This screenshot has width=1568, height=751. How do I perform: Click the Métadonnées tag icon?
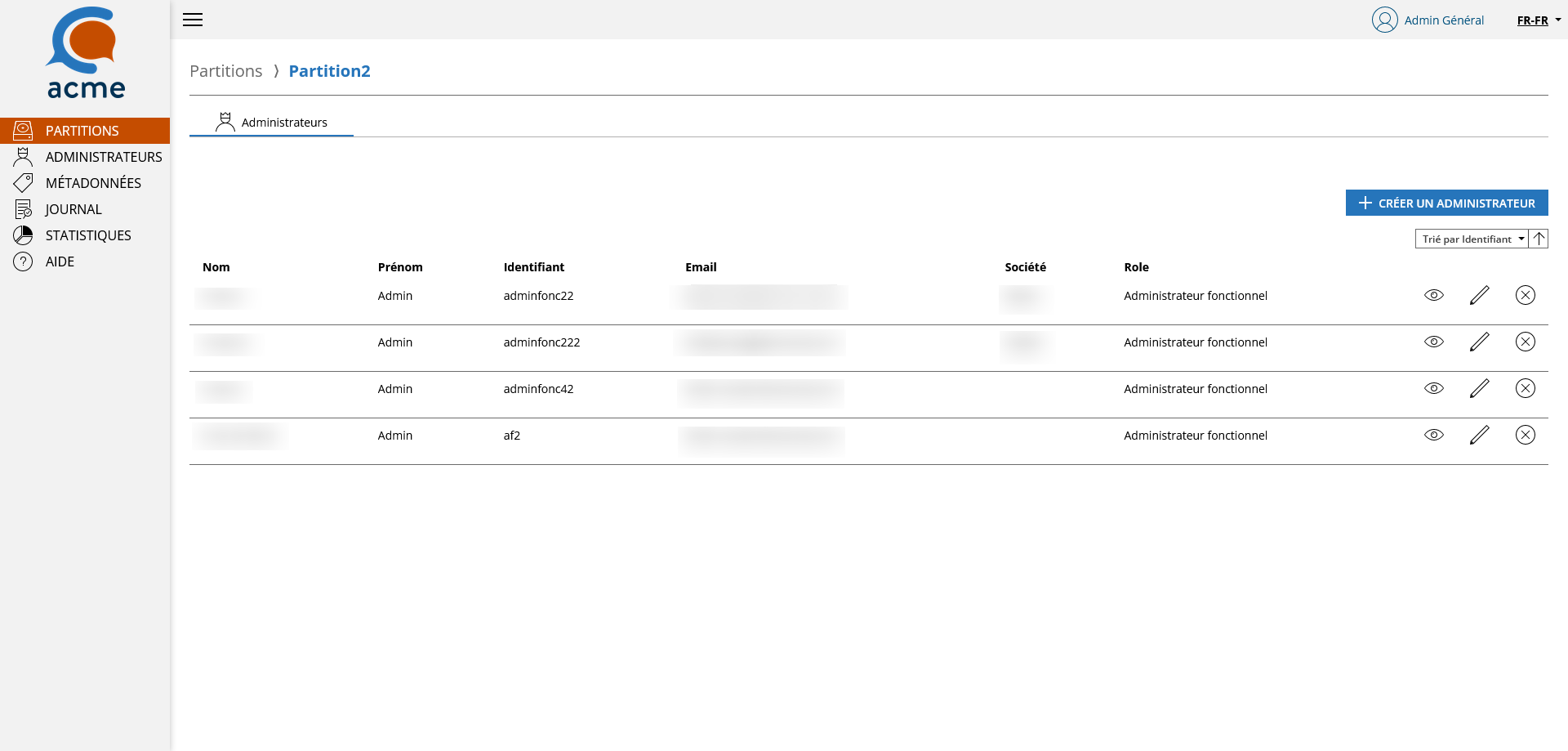pos(23,183)
